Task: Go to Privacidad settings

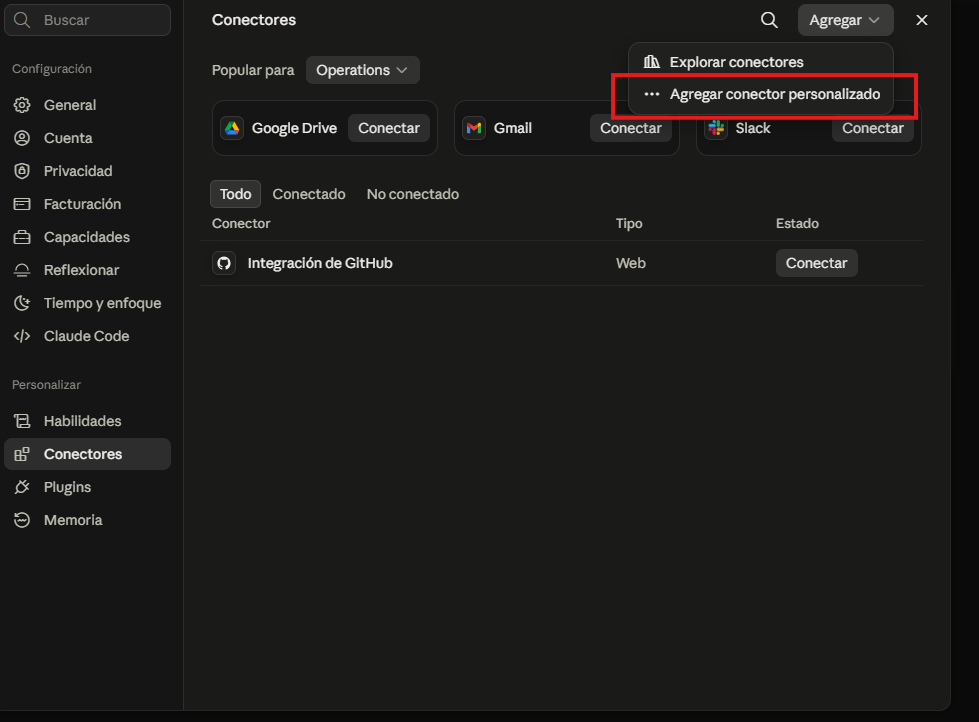Action: click(87, 171)
